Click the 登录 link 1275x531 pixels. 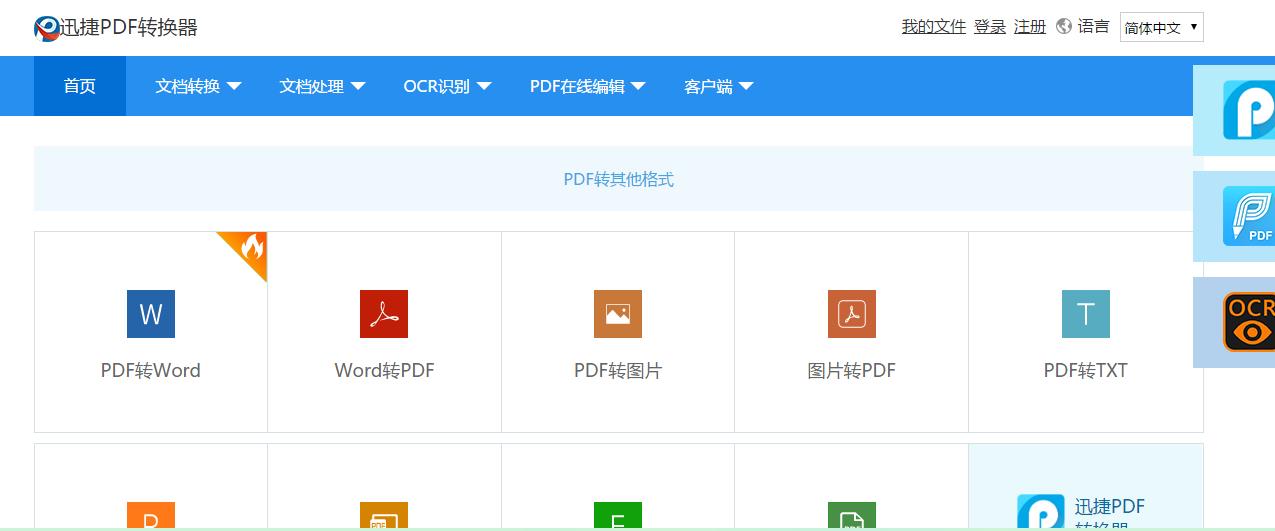(x=990, y=27)
